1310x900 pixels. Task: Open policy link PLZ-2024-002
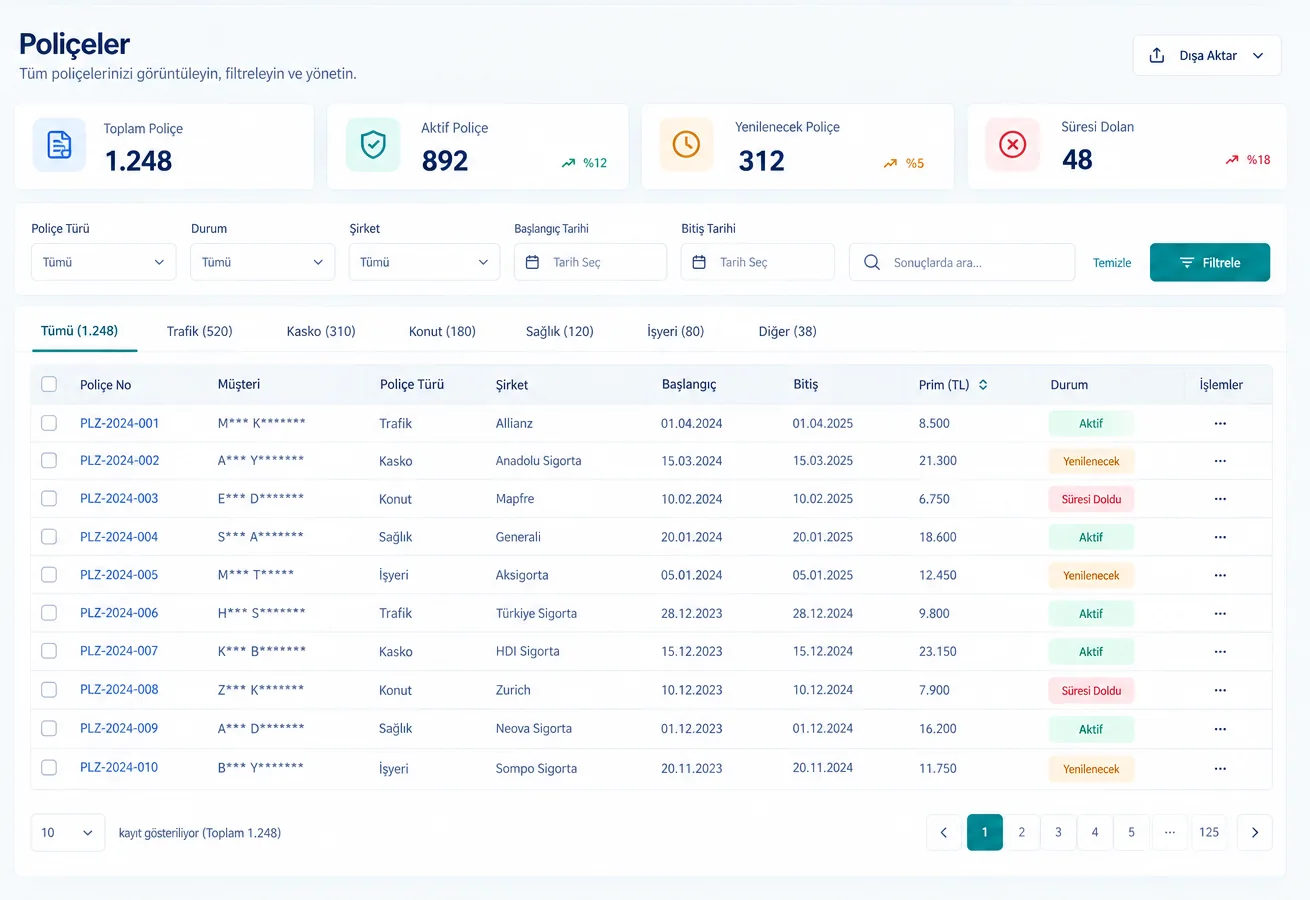click(119, 461)
